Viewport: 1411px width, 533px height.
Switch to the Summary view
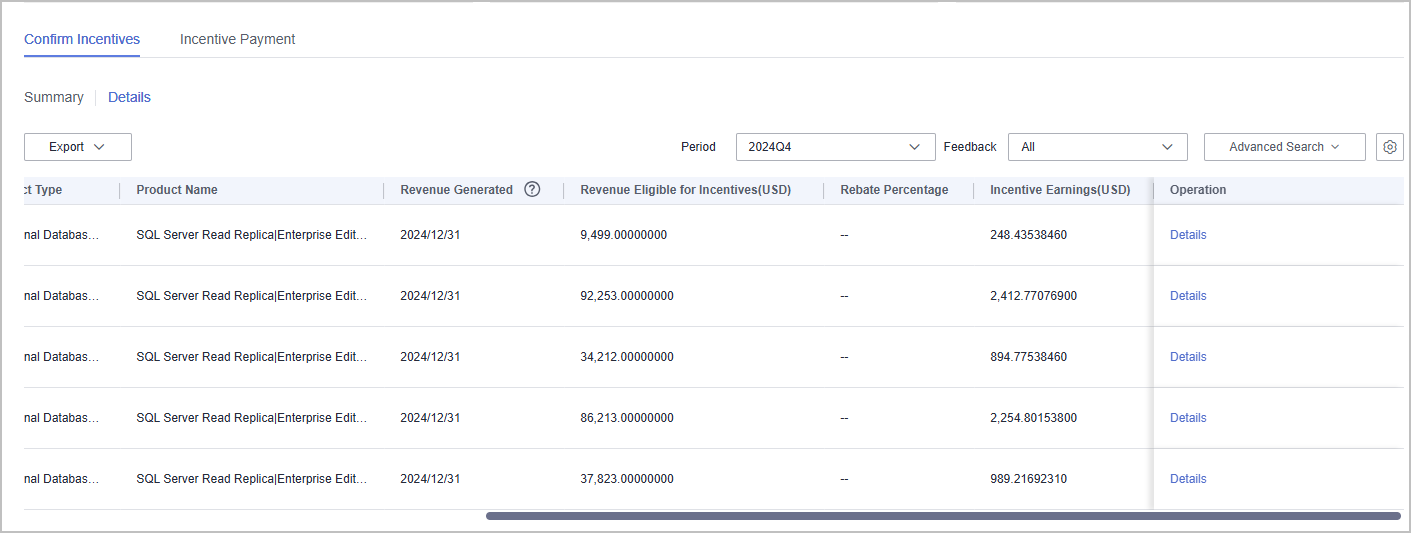(54, 97)
